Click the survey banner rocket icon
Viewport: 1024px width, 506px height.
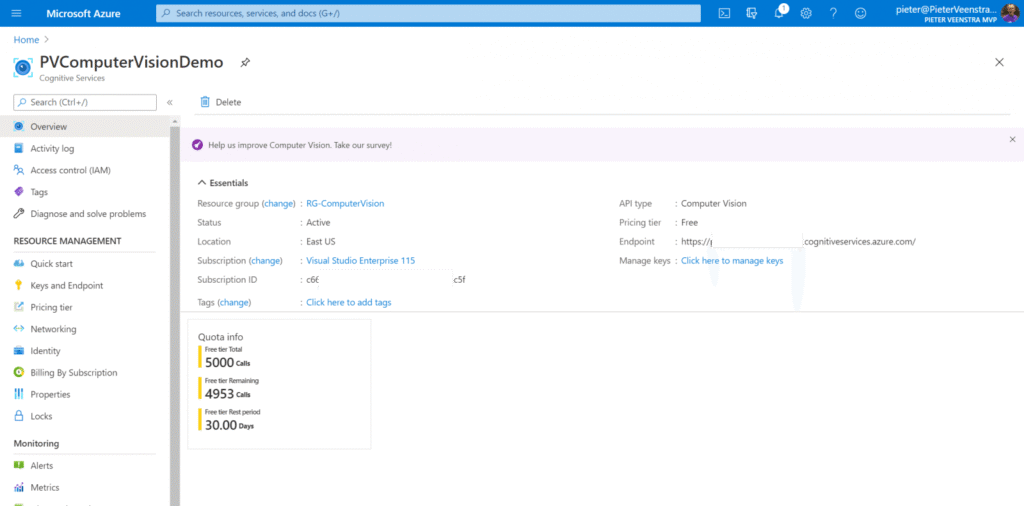[197, 145]
